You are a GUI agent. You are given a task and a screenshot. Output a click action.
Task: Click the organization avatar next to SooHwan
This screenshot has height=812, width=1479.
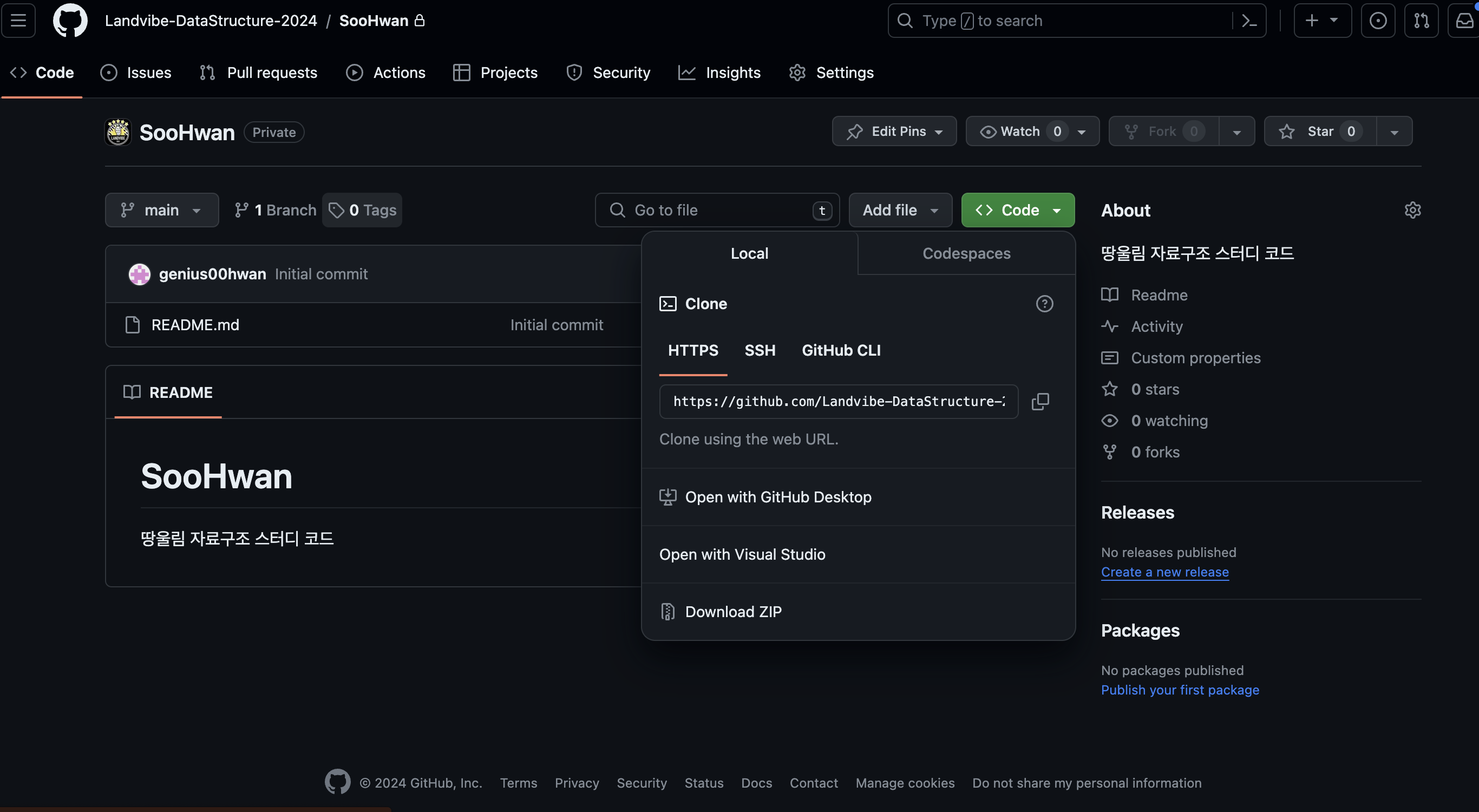118,132
